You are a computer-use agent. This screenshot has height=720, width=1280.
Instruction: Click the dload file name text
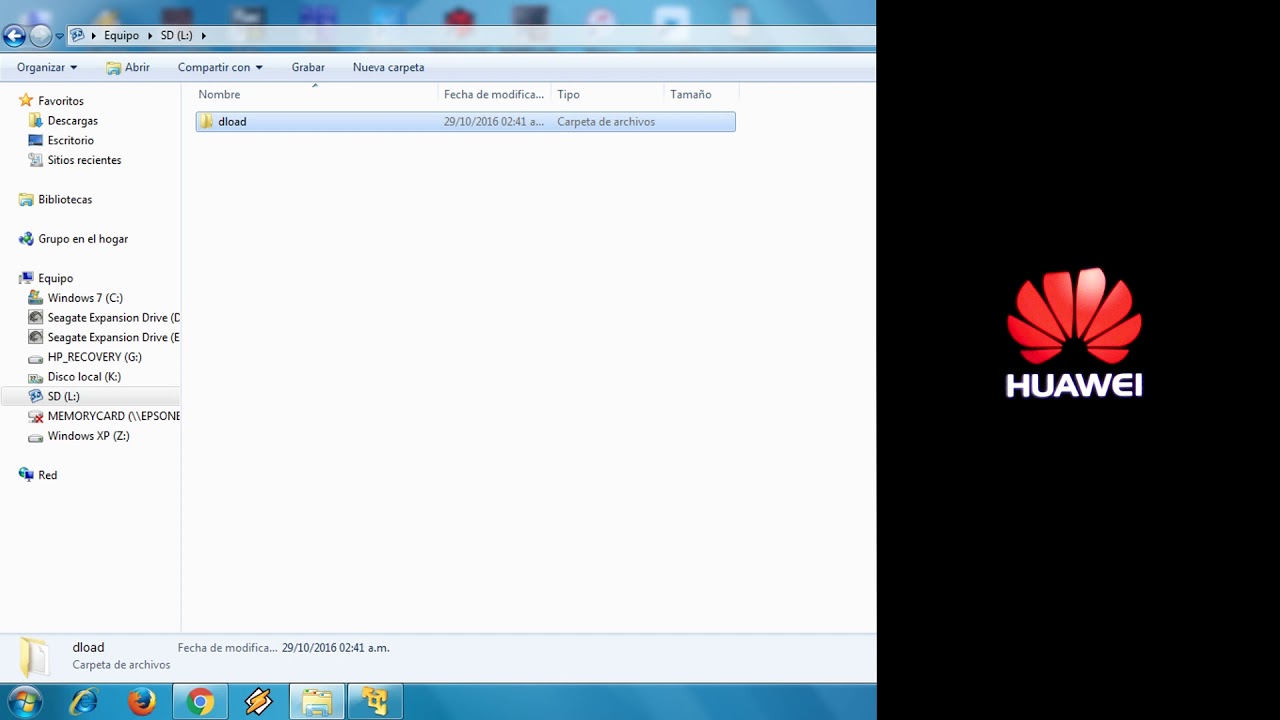[232, 121]
